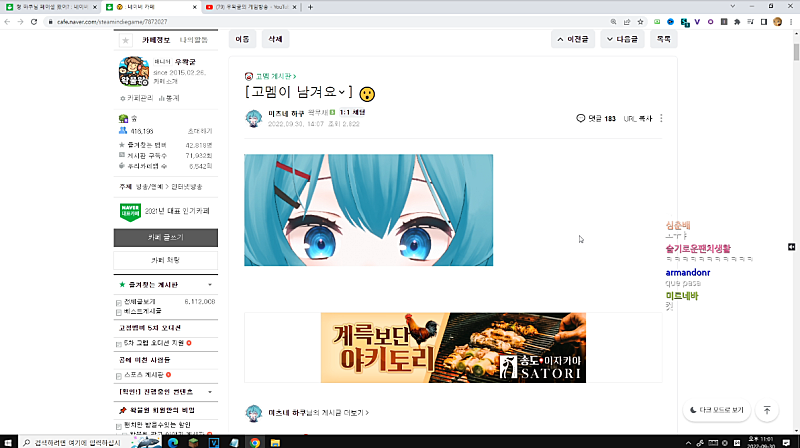This screenshot has width=800, height=448.
Task: Switch to the YouTube browser tab
Action: (x=252, y=7)
